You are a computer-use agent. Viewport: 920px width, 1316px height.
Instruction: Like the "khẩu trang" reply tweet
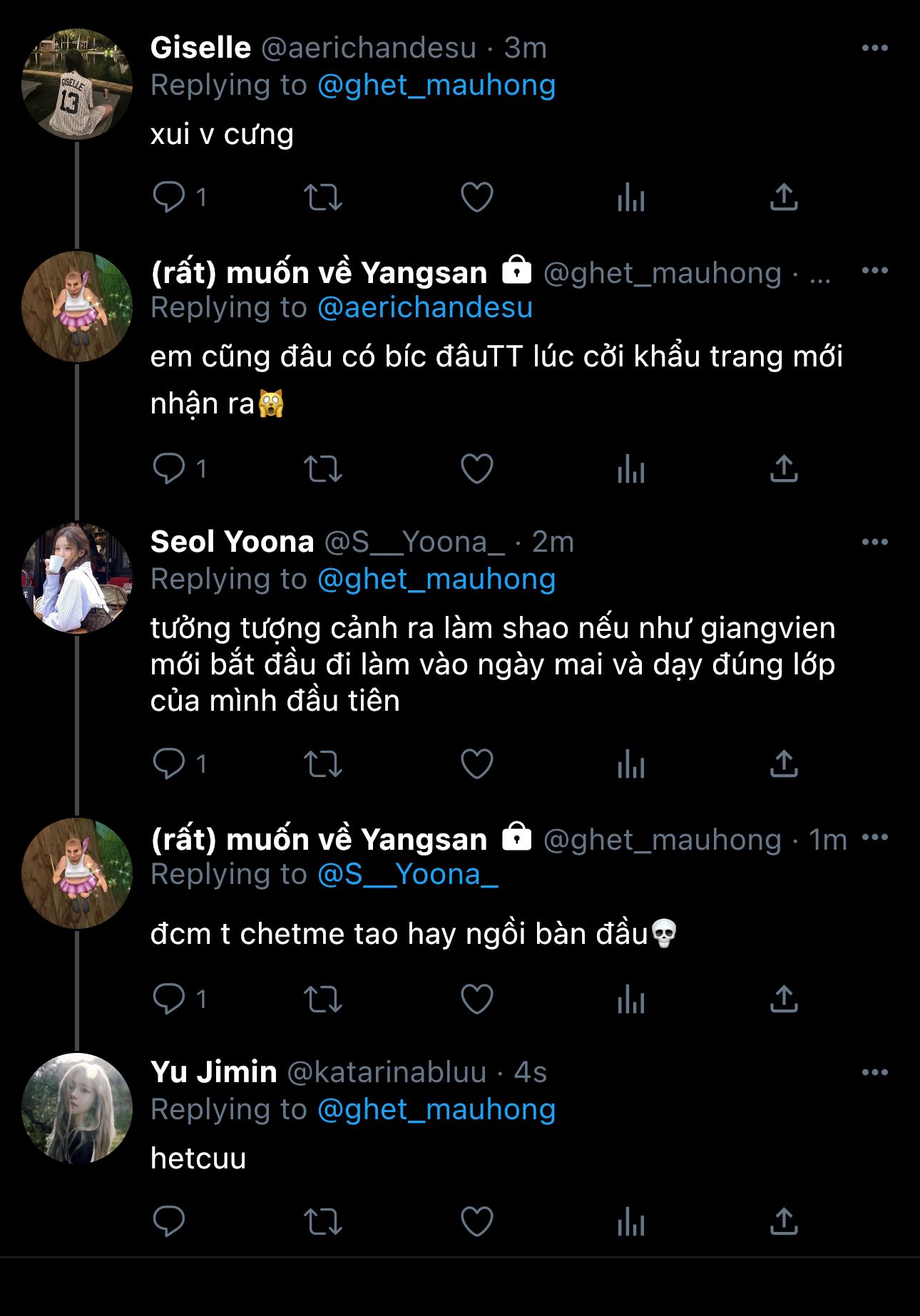click(x=476, y=469)
